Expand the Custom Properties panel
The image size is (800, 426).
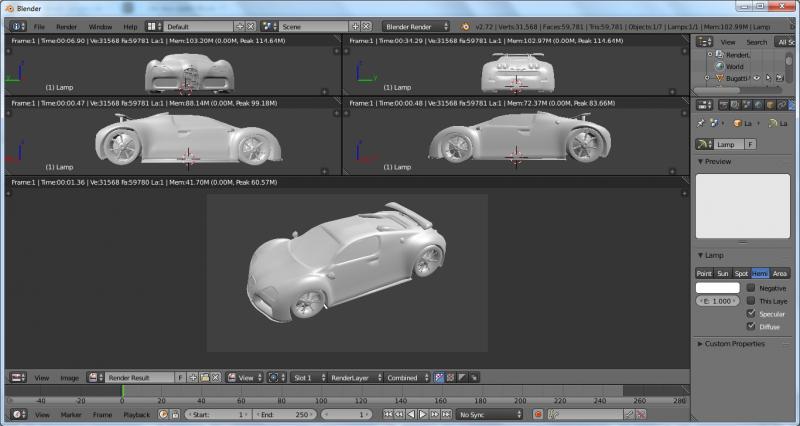(x=733, y=344)
